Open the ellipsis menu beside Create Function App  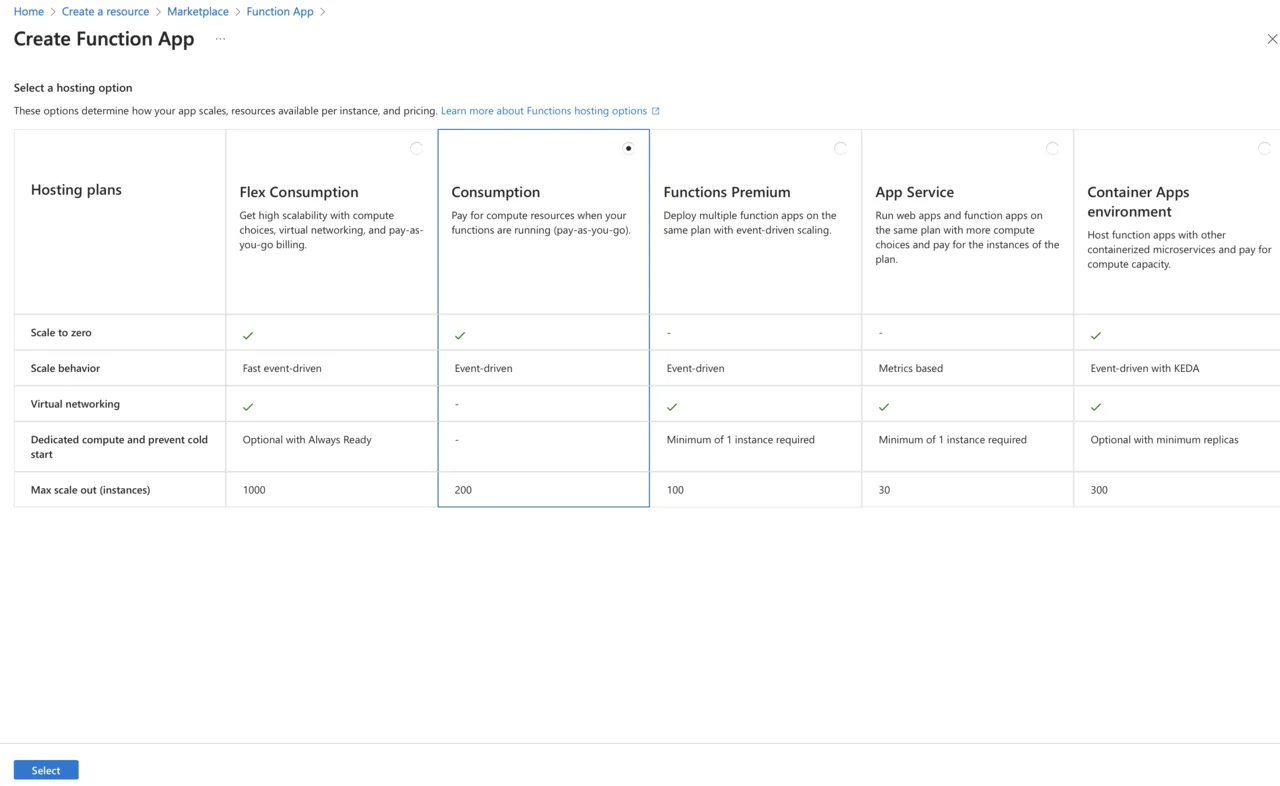pos(220,39)
